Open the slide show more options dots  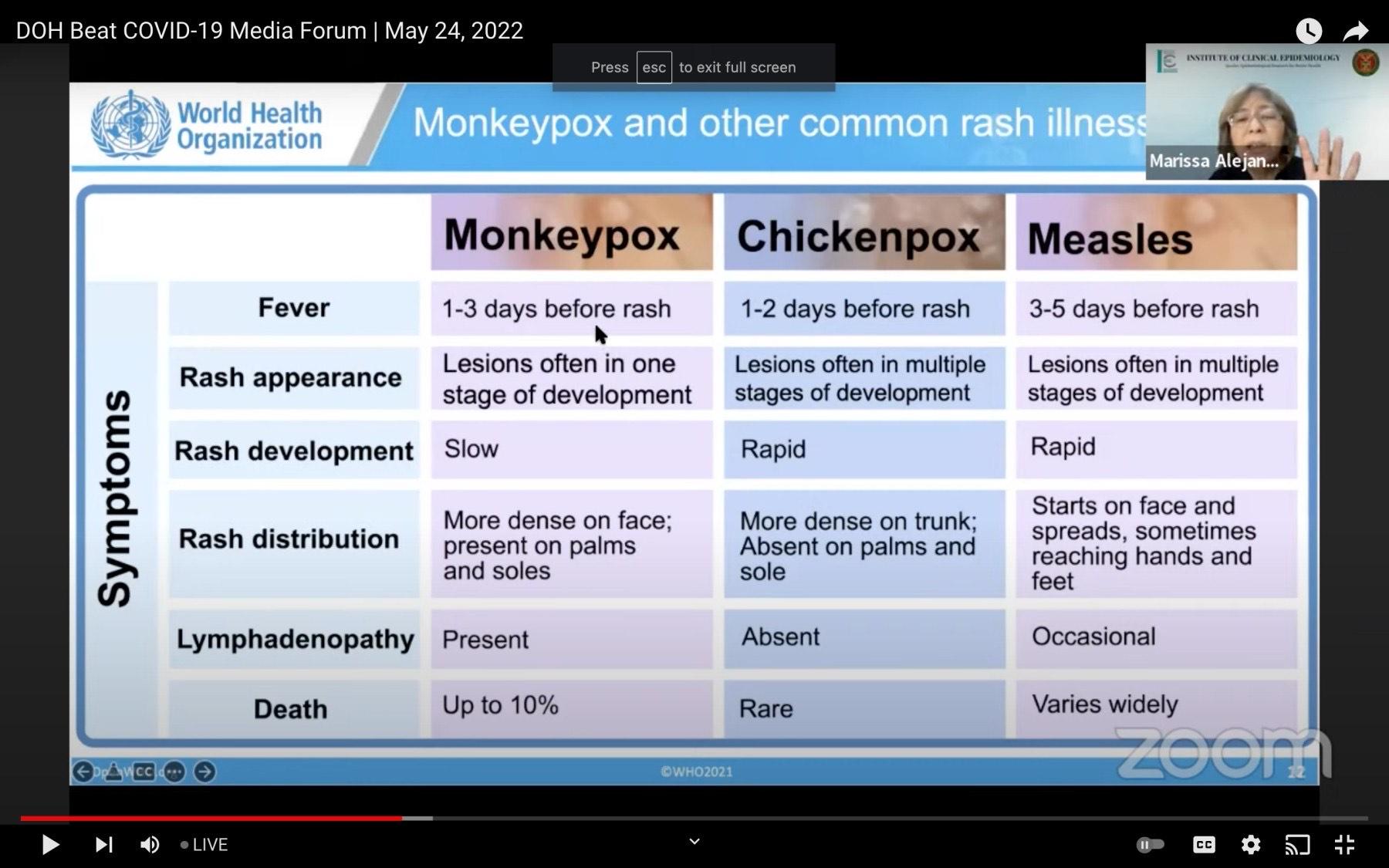point(174,772)
